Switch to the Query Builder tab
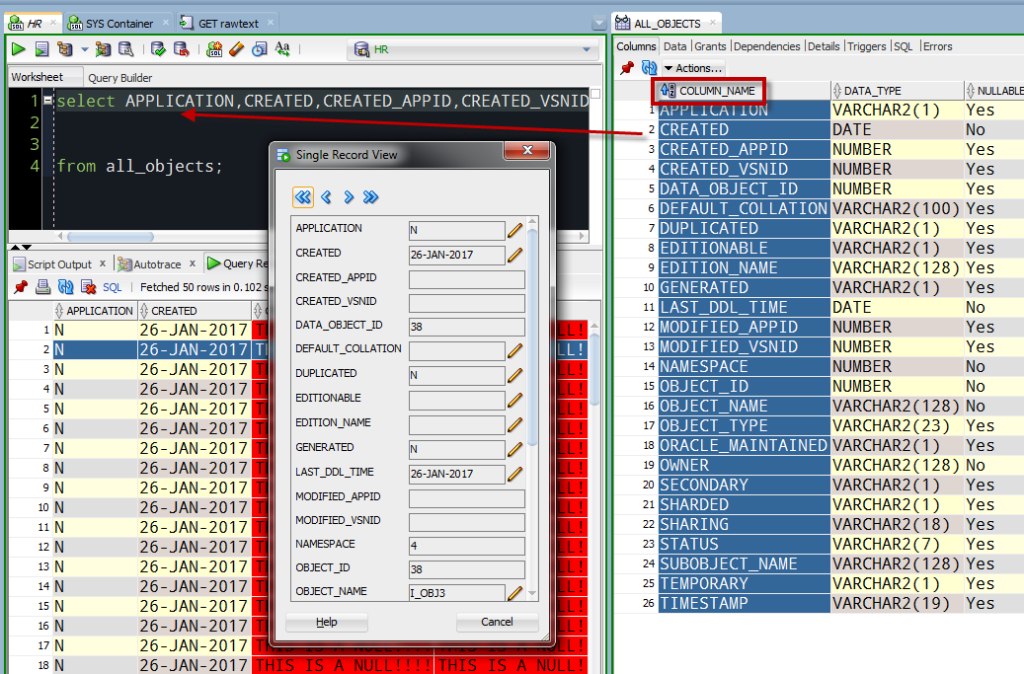 coord(120,77)
